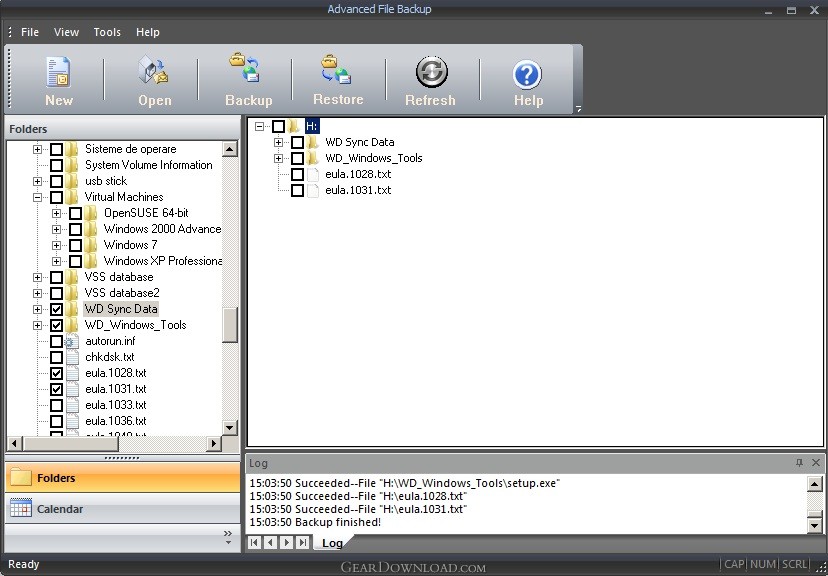
Task: Select System Volume Information folder
Action: [148, 165]
